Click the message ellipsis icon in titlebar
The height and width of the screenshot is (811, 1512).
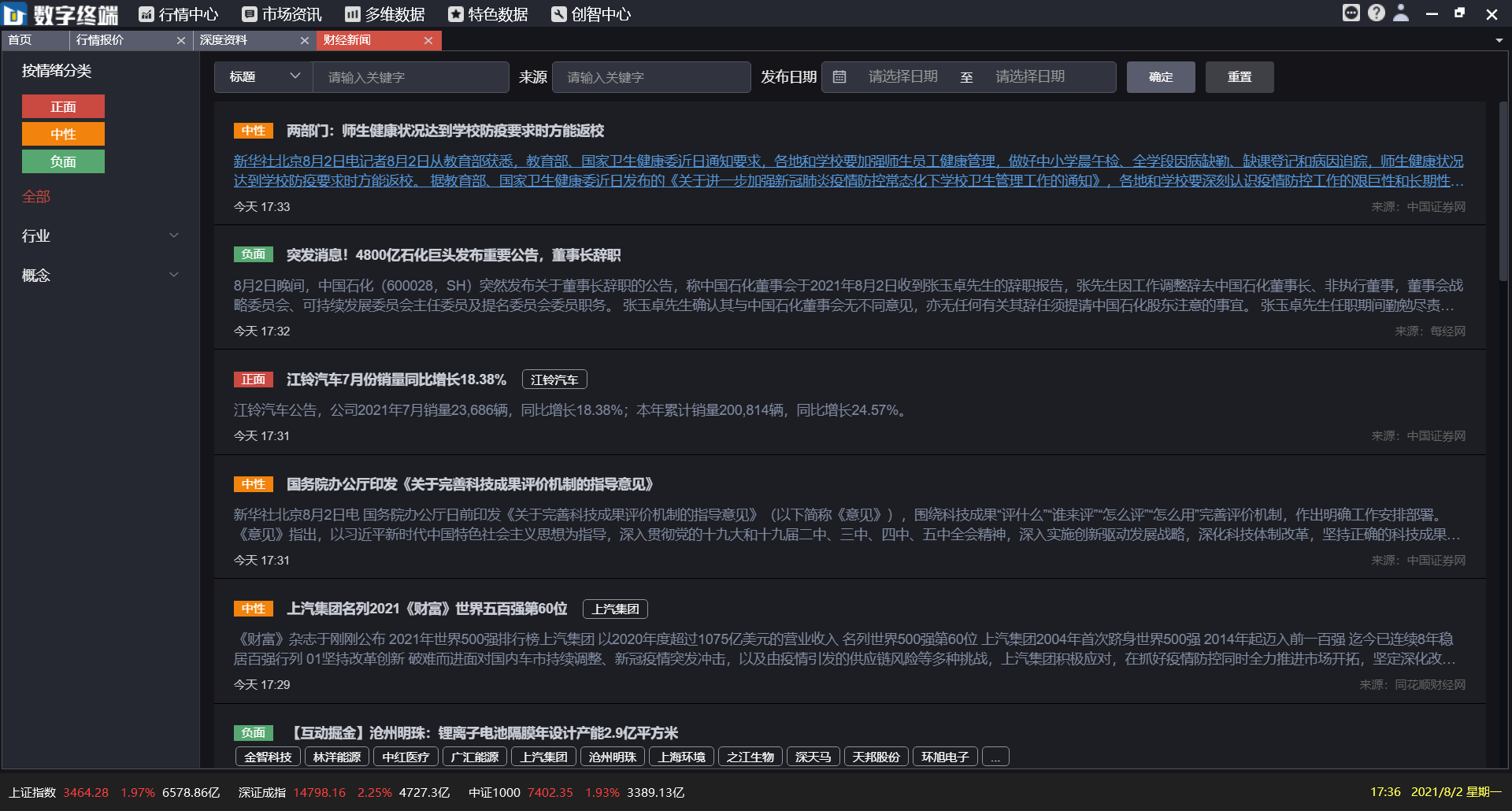(1351, 13)
